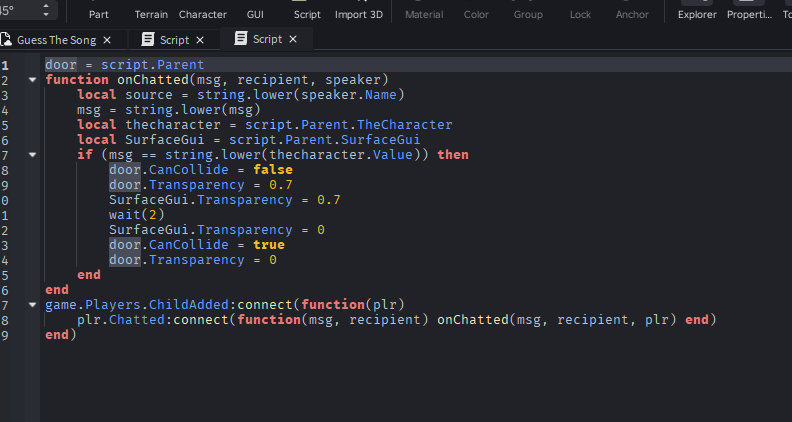This screenshot has height=422, width=792.
Task: Close the active Script tab
Action: pos(293,39)
